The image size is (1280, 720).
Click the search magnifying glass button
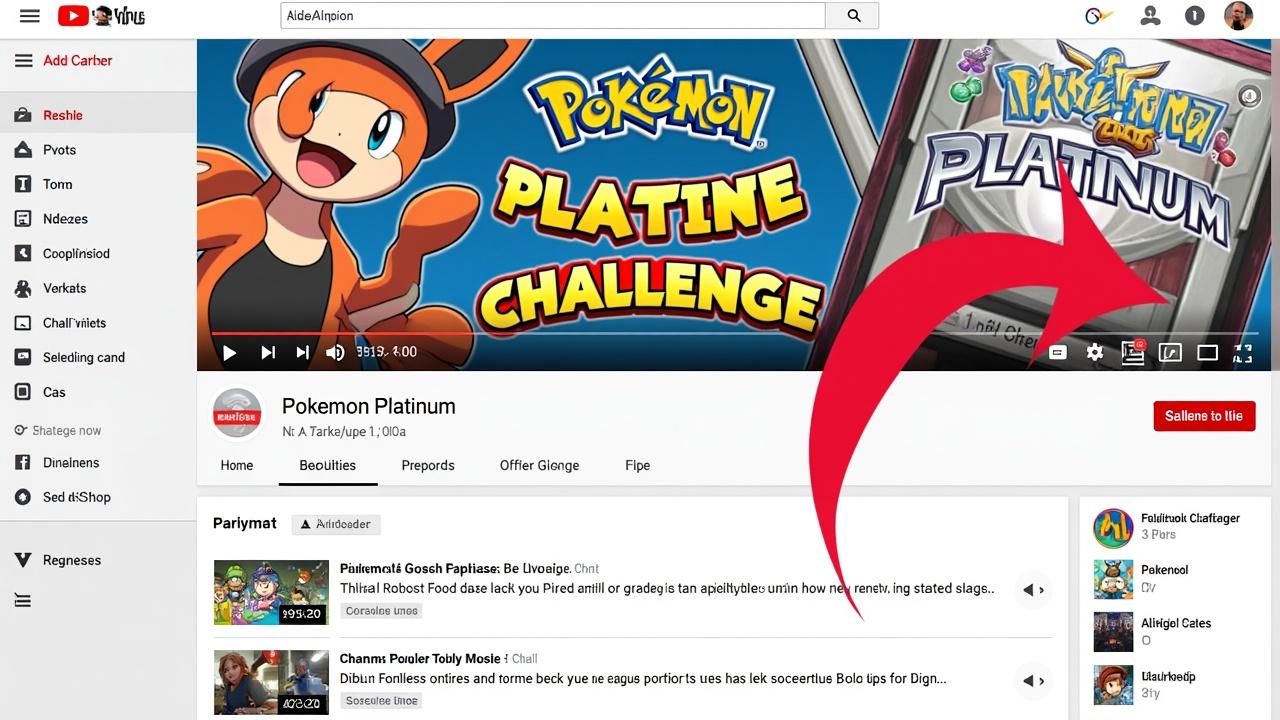pyautogui.click(x=853, y=16)
